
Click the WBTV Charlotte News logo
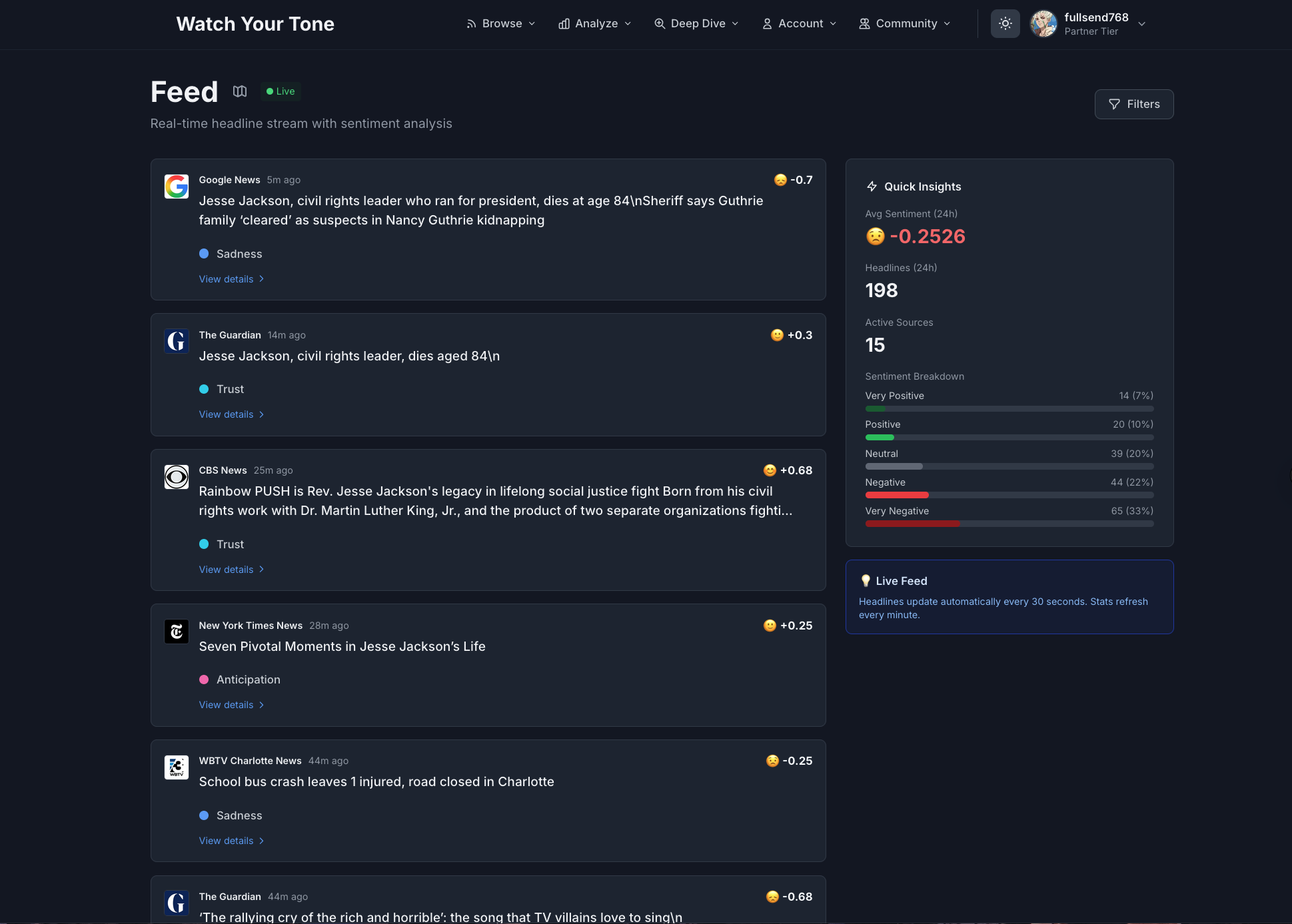(x=177, y=767)
